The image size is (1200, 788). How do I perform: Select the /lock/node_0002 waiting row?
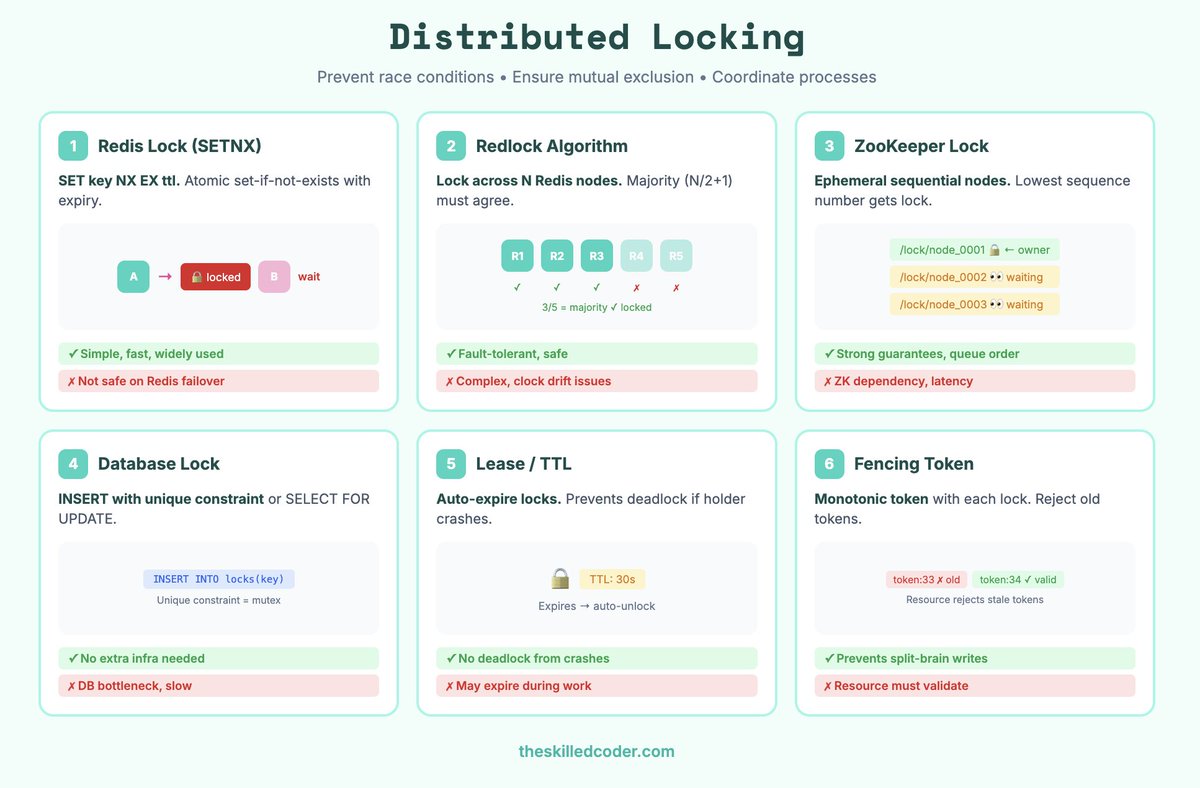point(974,277)
